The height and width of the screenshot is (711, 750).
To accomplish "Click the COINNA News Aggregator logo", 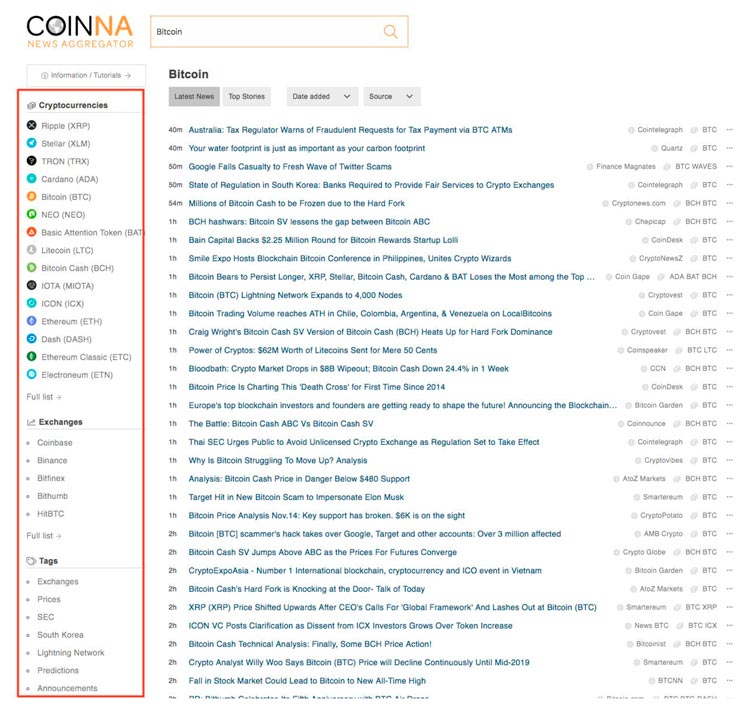I will (80, 32).
